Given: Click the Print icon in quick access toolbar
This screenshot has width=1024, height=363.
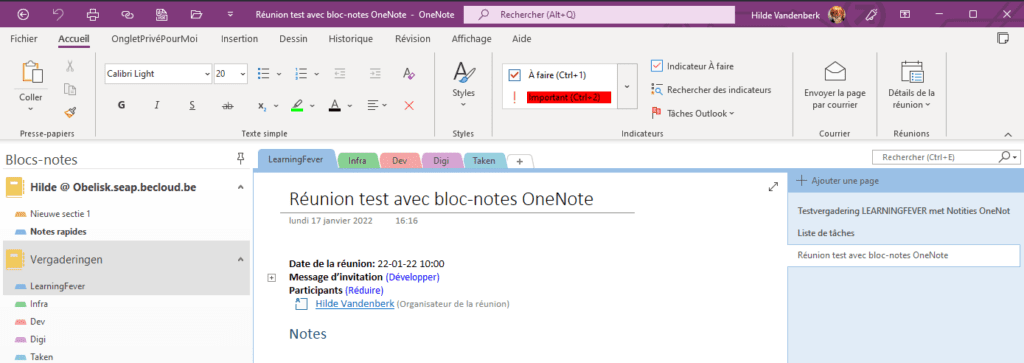Looking at the screenshot, I should pos(93,14).
